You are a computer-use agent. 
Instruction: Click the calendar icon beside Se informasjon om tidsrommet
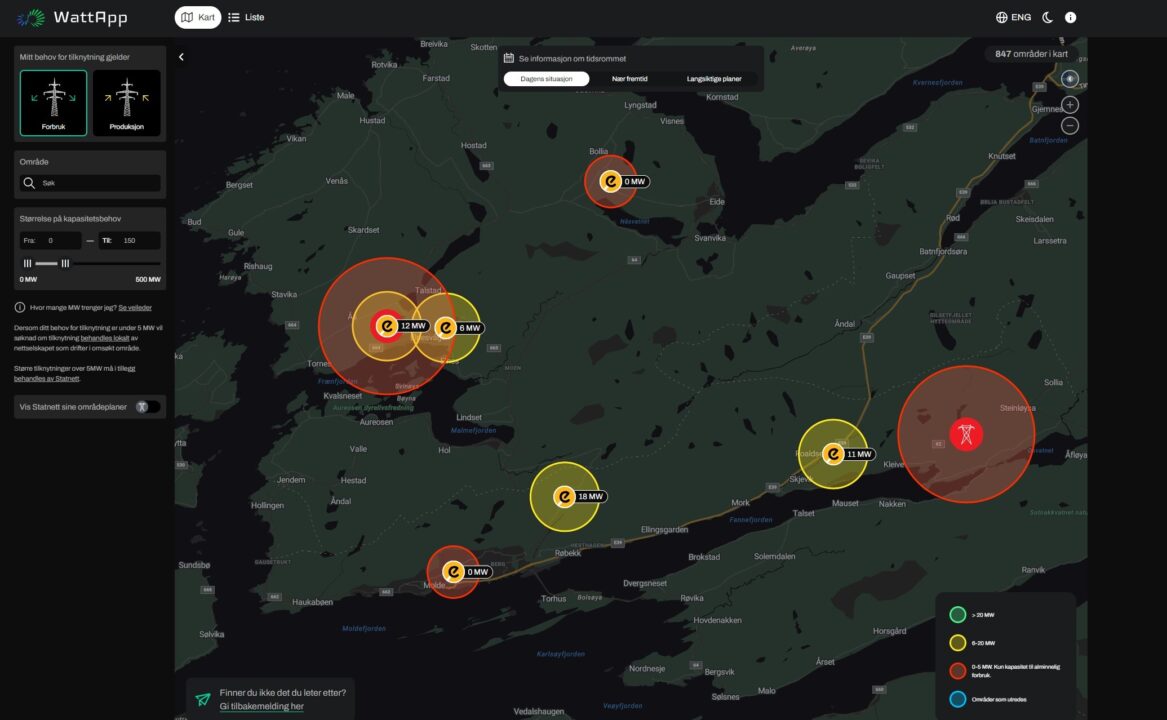pyautogui.click(x=509, y=57)
